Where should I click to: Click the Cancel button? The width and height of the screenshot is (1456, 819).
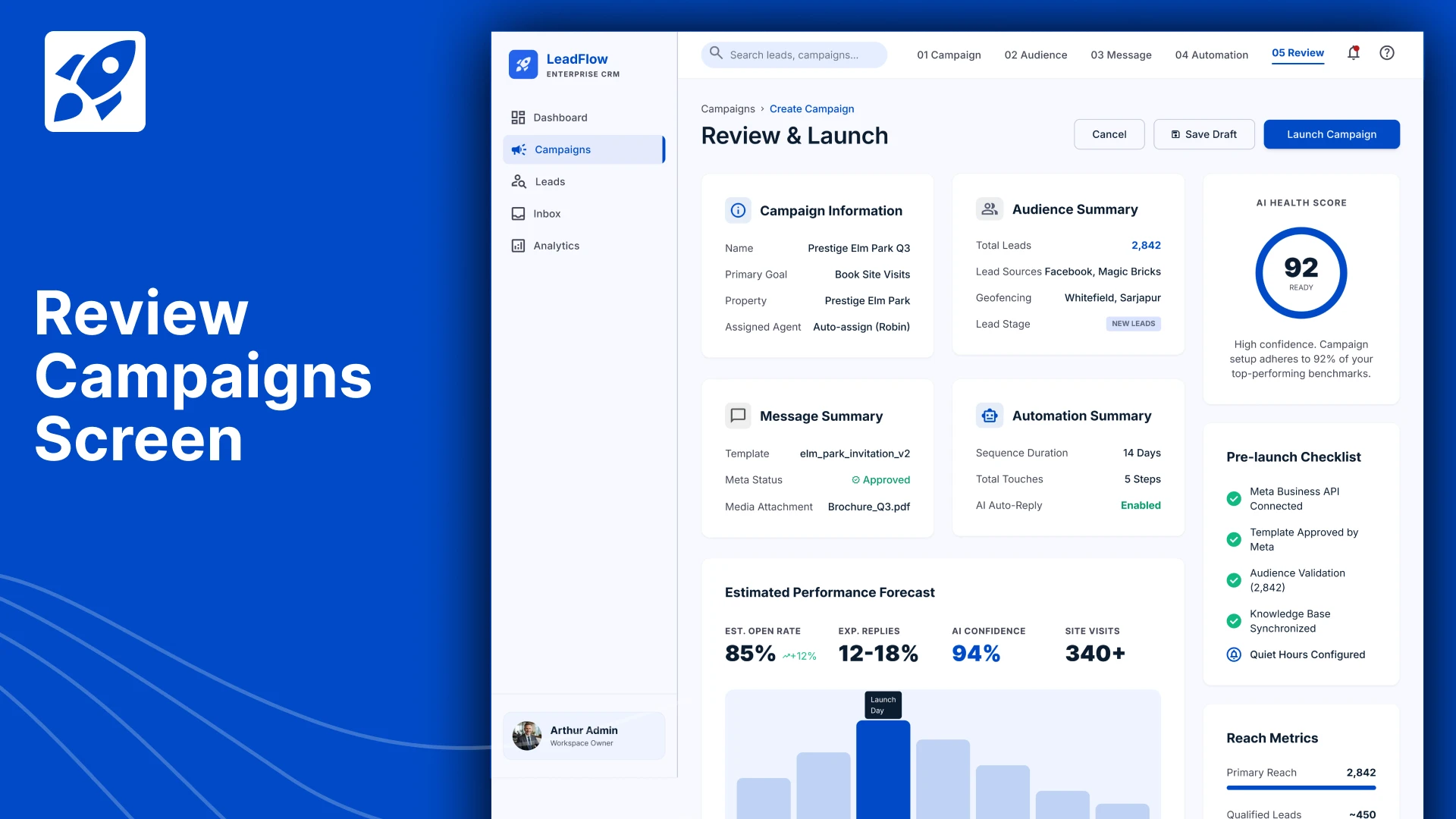coord(1109,134)
